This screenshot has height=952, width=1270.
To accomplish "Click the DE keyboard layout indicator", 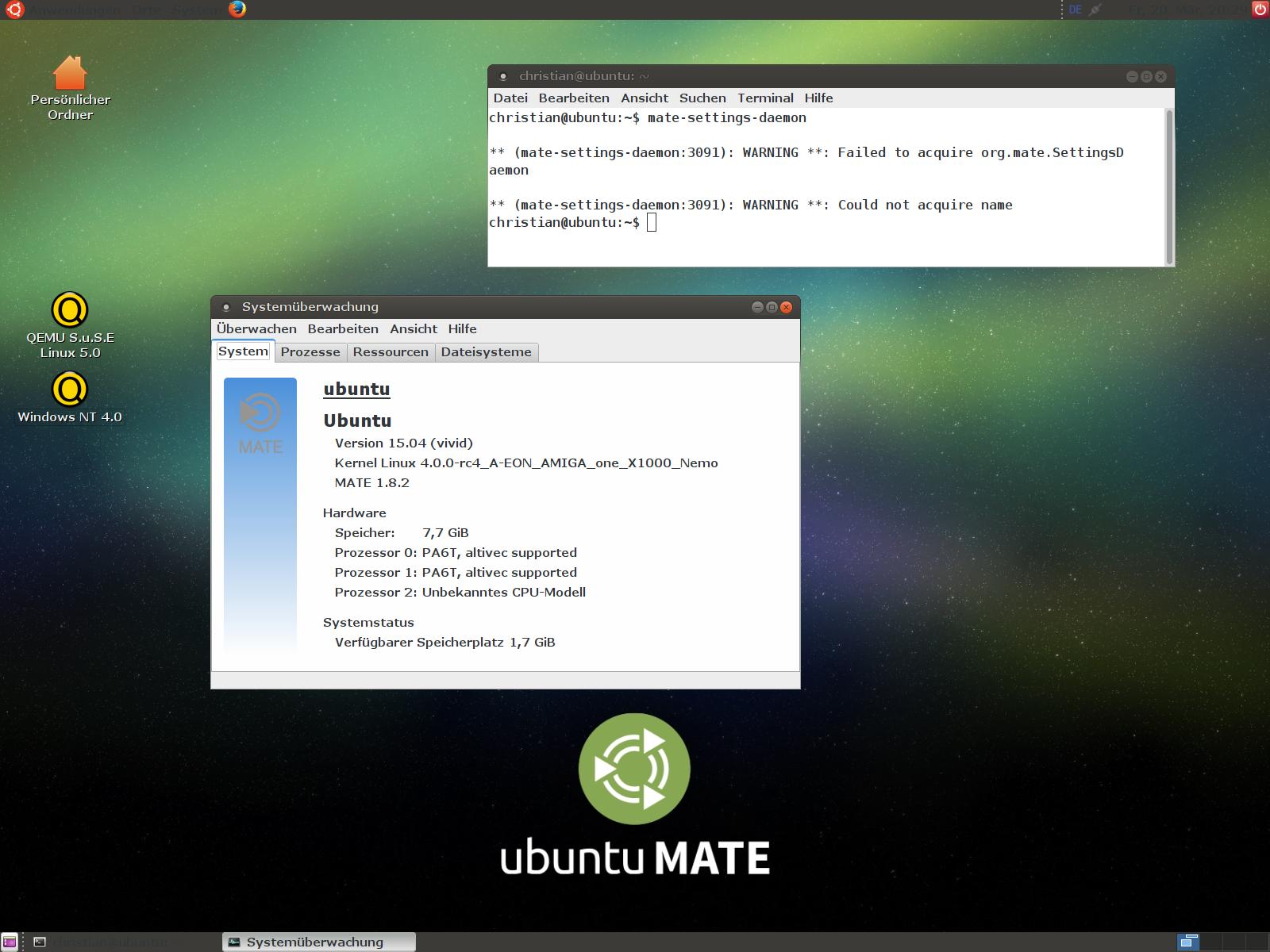I will click(x=1076, y=10).
